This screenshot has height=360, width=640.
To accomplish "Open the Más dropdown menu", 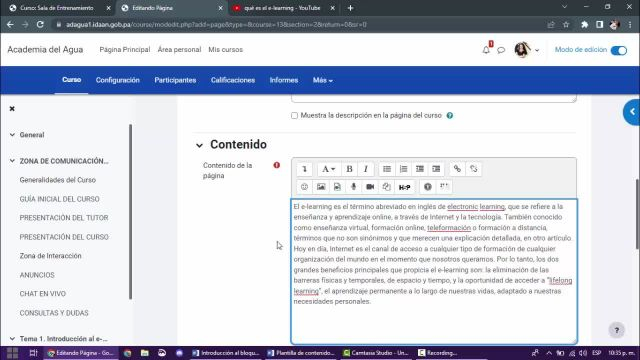I will click(x=322, y=80).
